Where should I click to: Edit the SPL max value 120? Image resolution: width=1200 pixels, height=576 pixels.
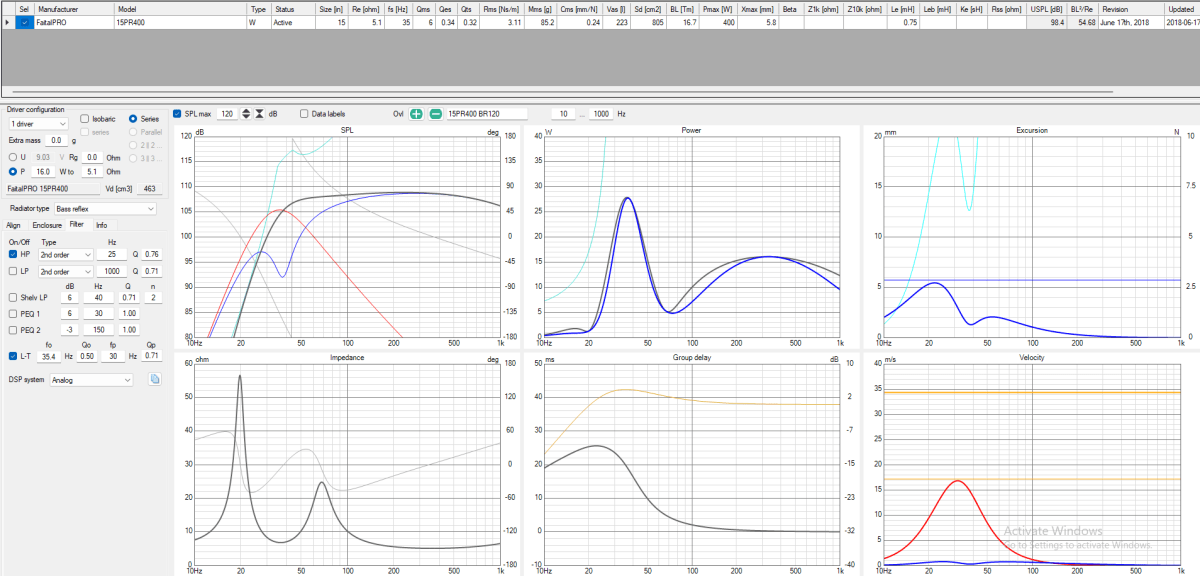point(227,114)
